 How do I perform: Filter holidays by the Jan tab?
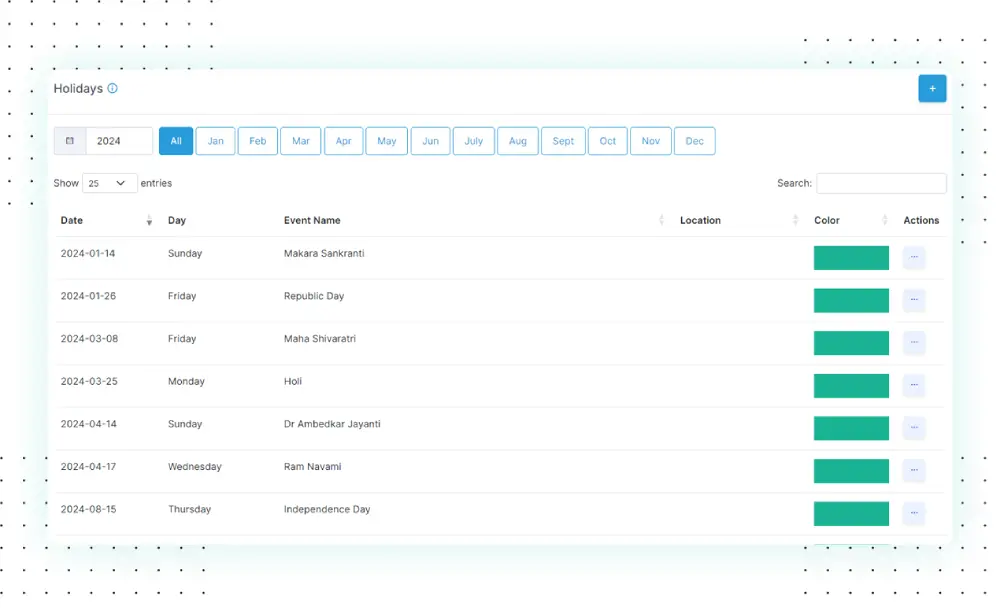coord(216,141)
